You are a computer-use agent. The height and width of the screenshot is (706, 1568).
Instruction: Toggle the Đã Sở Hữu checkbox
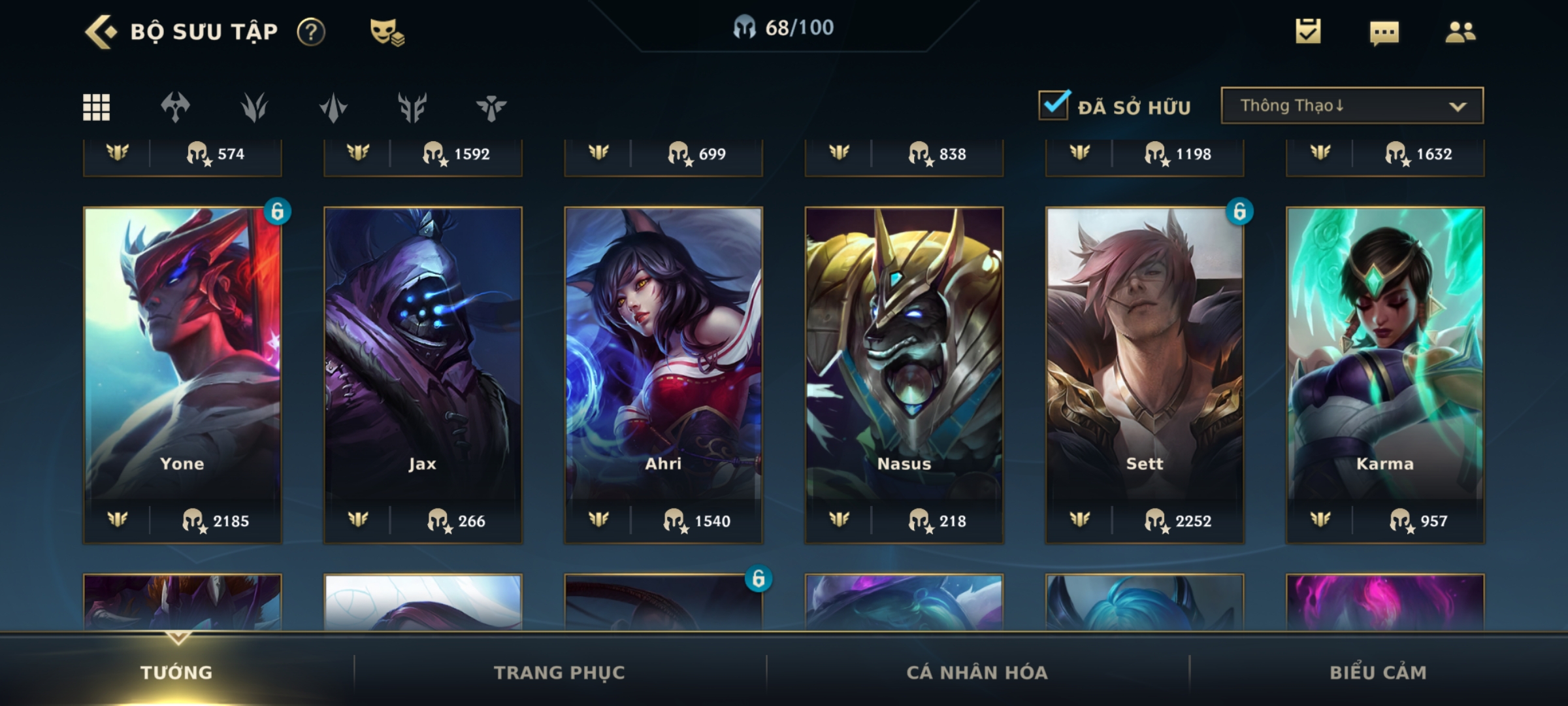coord(1054,105)
